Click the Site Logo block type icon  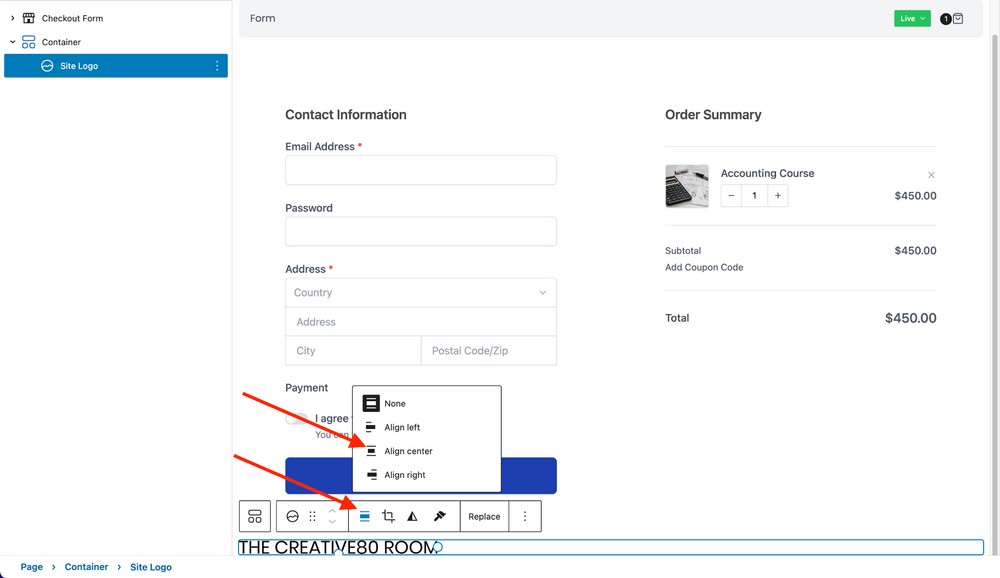(292, 517)
